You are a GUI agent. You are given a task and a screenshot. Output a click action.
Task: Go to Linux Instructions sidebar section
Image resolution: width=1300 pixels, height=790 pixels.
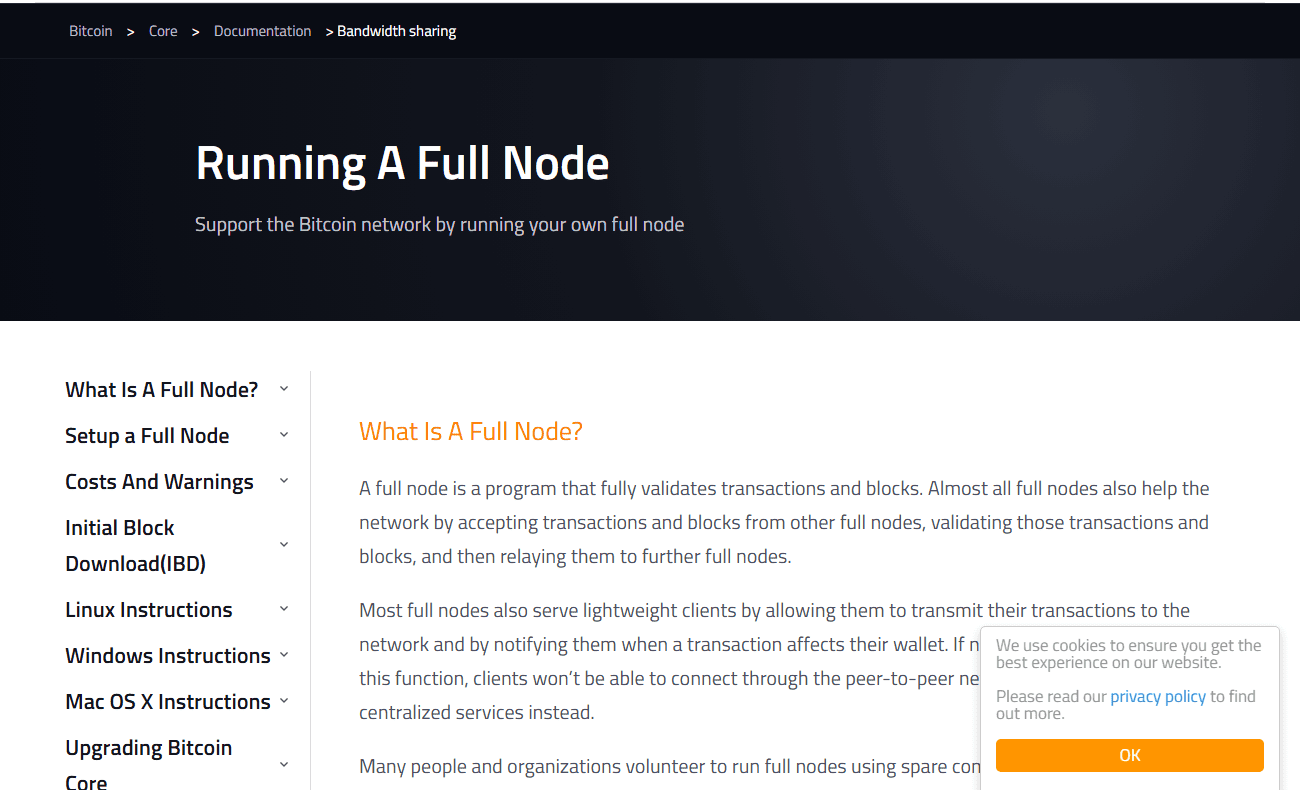point(149,610)
